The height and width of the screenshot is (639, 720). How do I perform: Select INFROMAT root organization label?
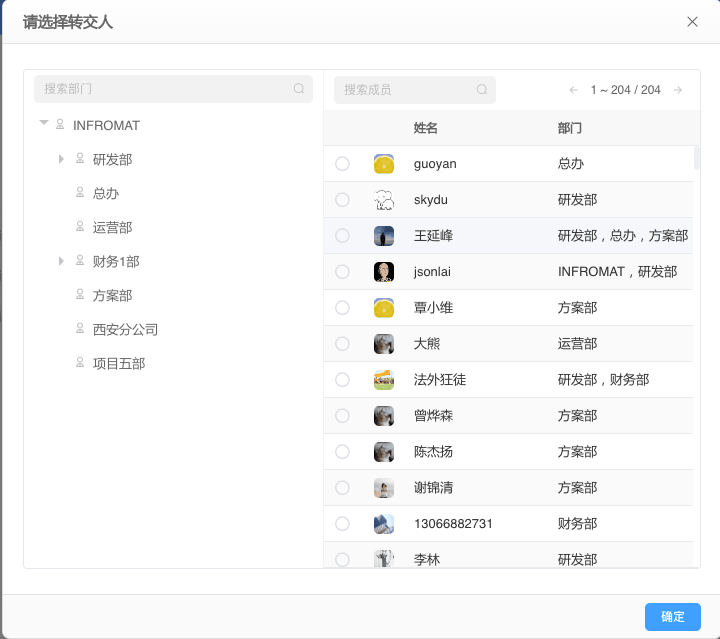tap(106, 125)
